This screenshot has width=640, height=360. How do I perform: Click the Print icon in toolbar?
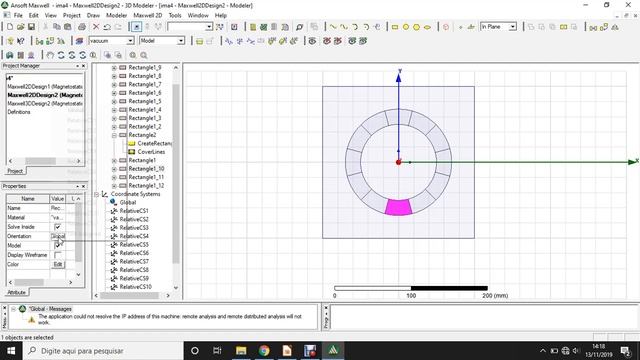[x=82, y=27]
